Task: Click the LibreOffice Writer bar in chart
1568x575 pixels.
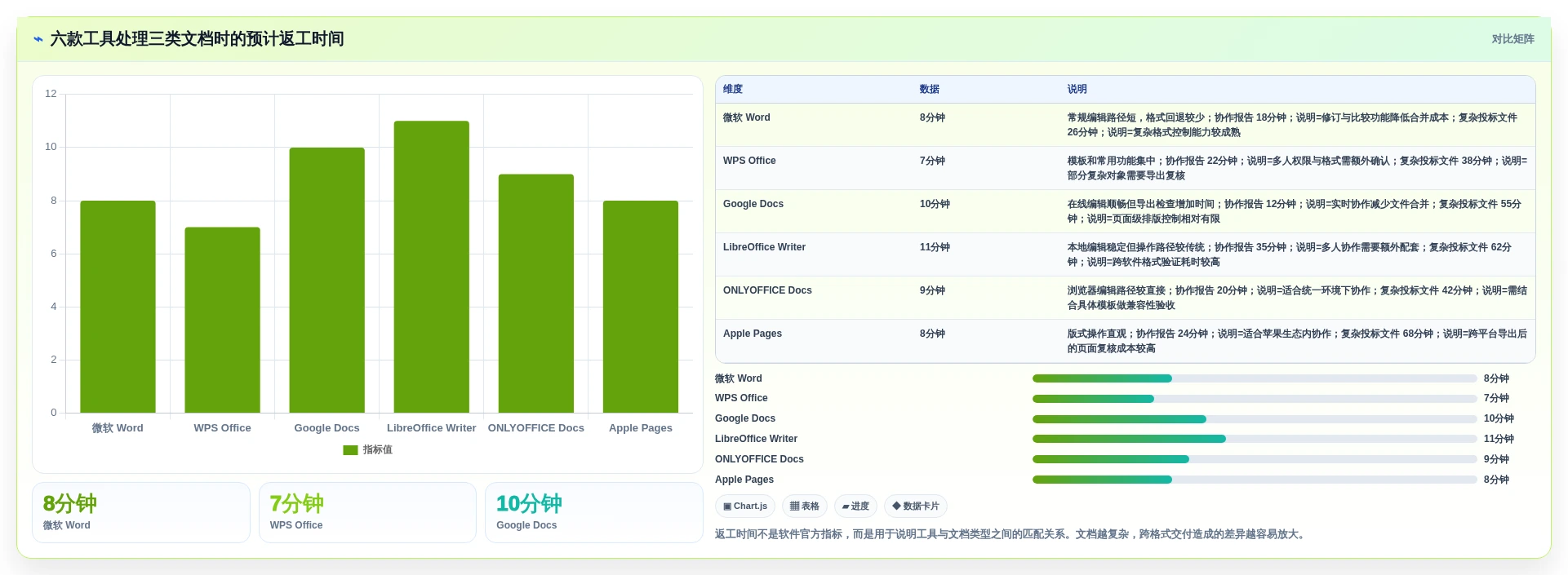Action: (431, 267)
